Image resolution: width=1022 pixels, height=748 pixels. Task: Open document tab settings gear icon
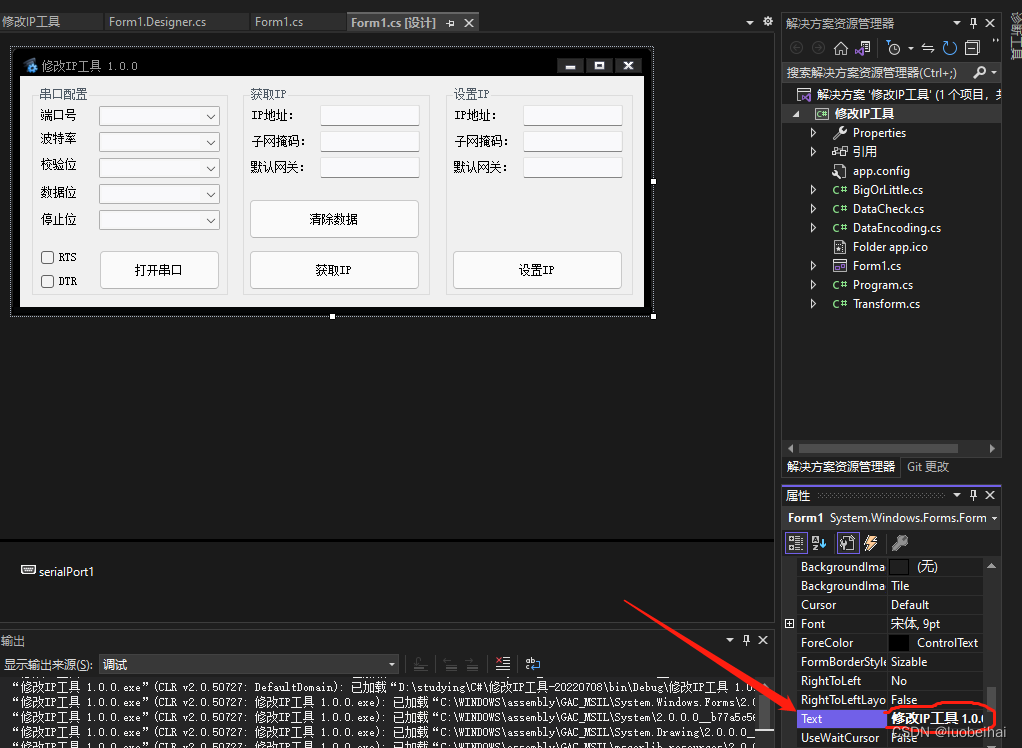pyautogui.click(x=768, y=22)
